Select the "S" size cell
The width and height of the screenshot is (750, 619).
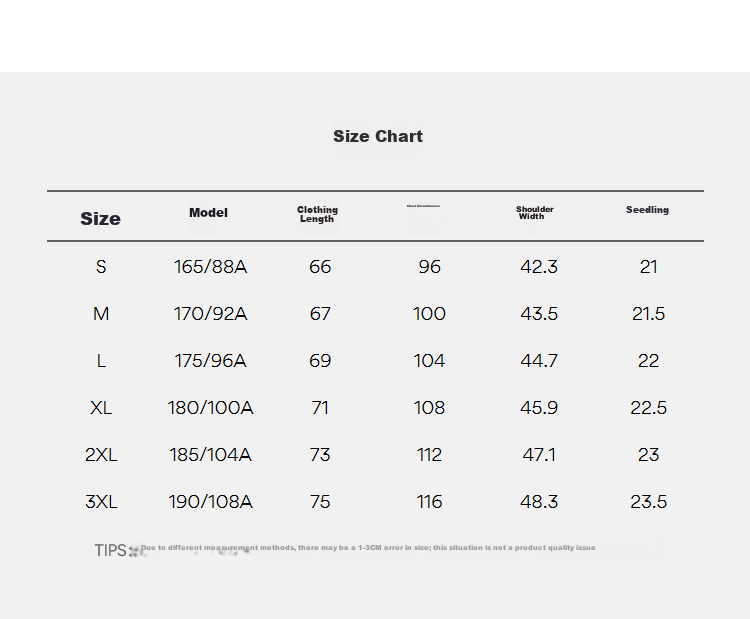[101, 267]
